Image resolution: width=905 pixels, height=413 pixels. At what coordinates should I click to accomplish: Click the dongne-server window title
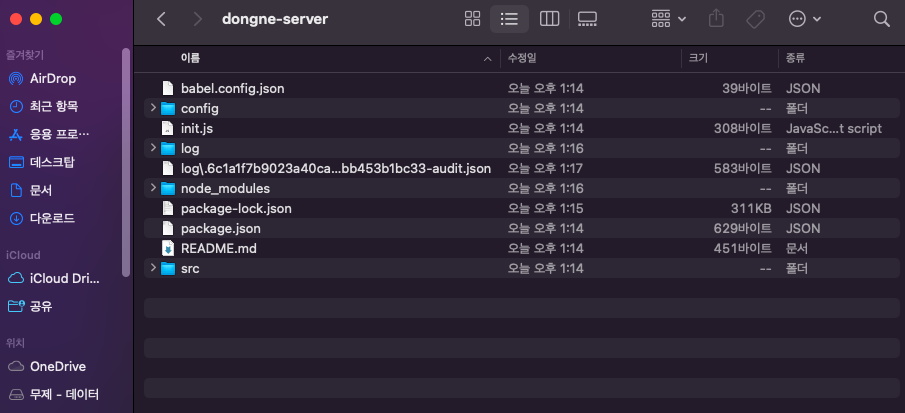tap(275, 19)
